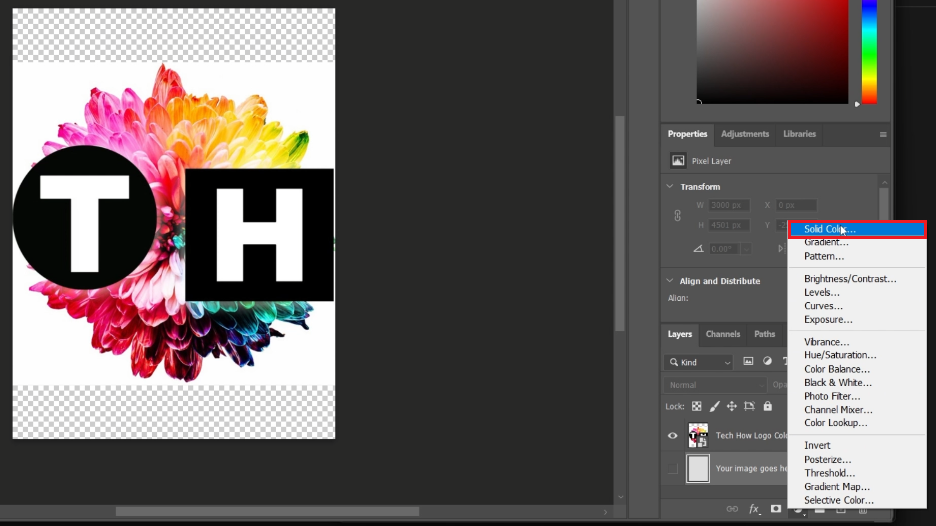Click the canvas scroll-down arrow
936x526 pixels.
pyautogui.click(x=620, y=497)
